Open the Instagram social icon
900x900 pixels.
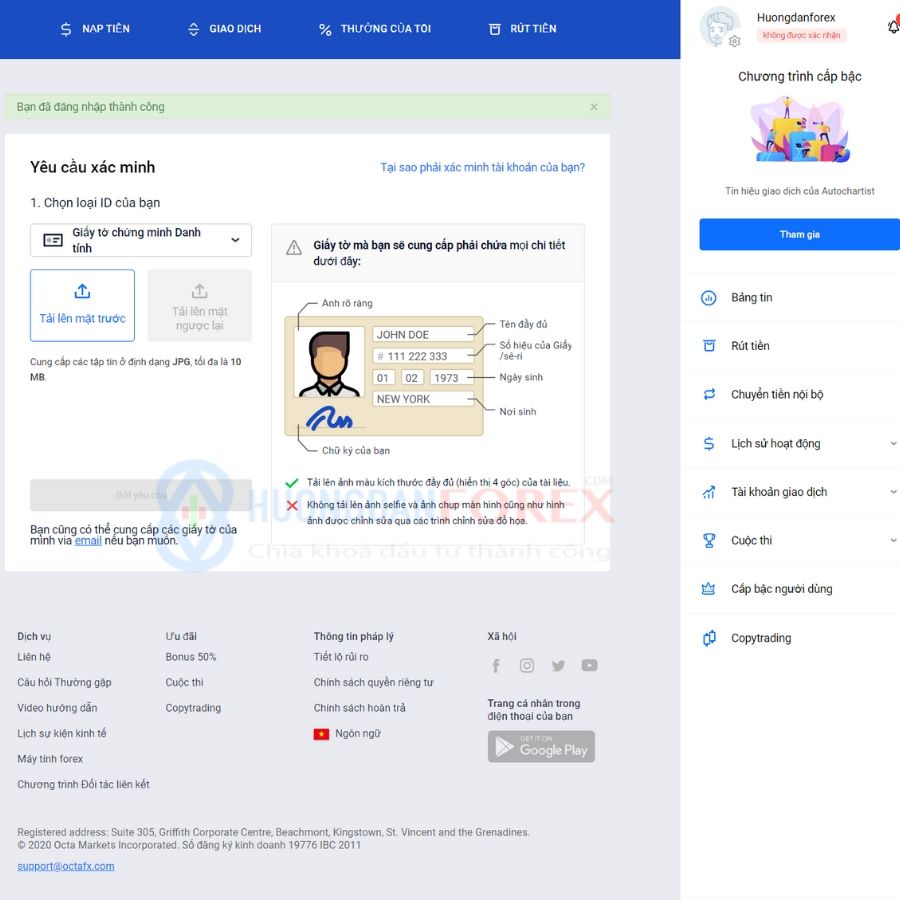coord(527,665)
